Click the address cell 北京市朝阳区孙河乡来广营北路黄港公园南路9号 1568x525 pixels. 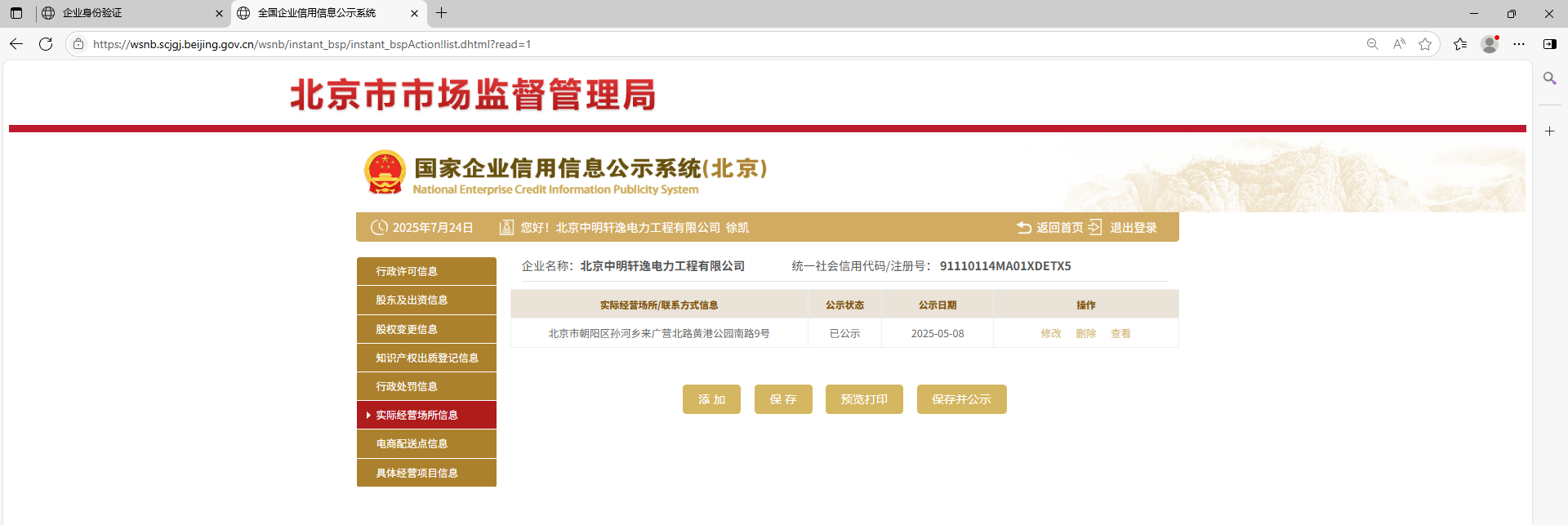(659, 333)
